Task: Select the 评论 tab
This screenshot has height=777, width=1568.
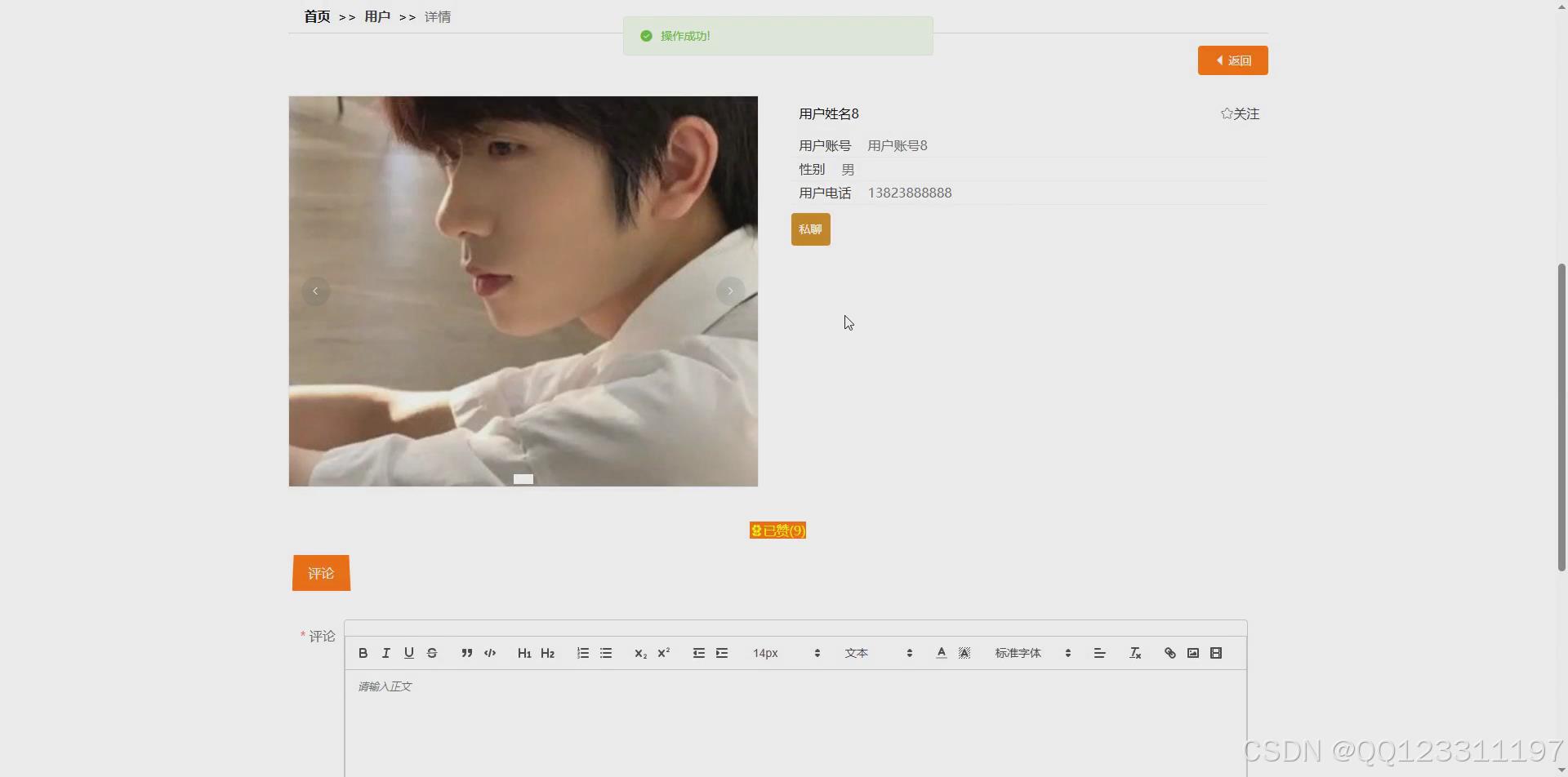Action: 321,573
